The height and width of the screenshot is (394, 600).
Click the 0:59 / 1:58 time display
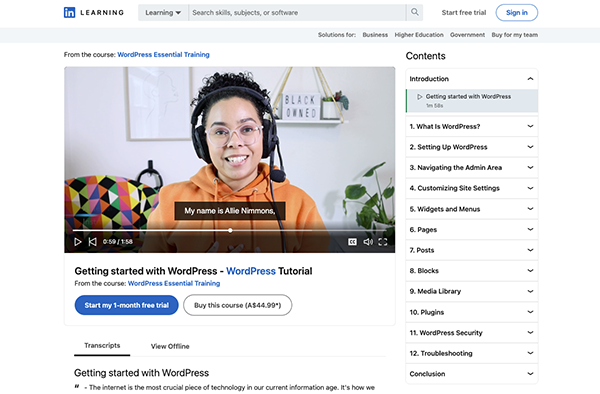[x=118, y=242]
